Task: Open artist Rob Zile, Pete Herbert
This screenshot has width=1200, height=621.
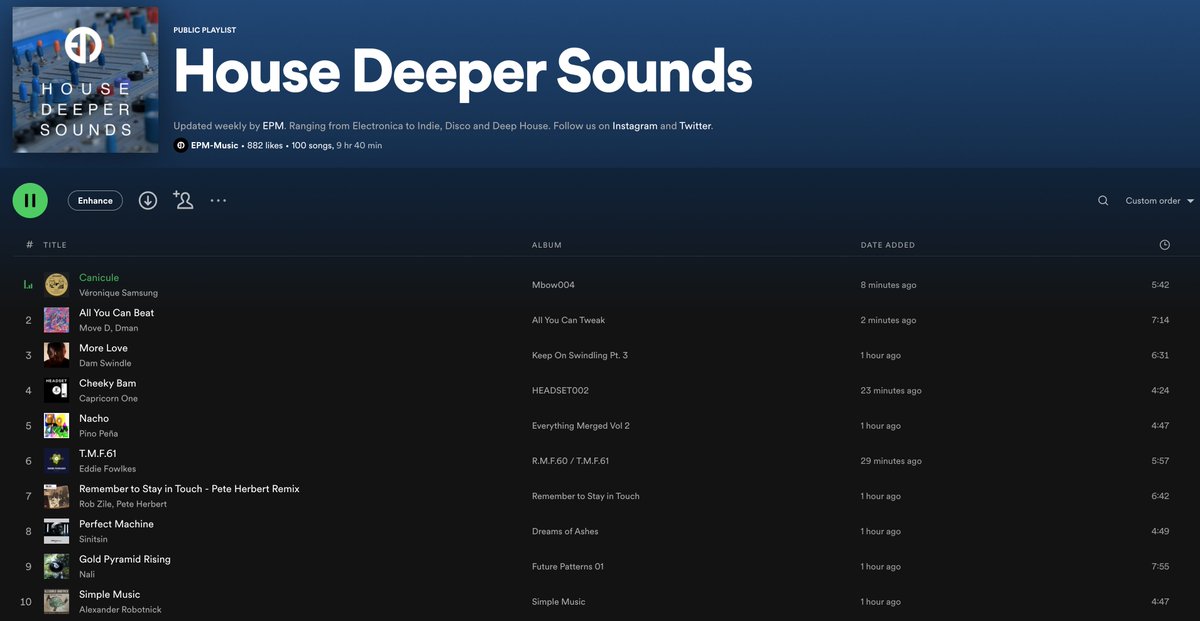Action: tap(123, 504)
